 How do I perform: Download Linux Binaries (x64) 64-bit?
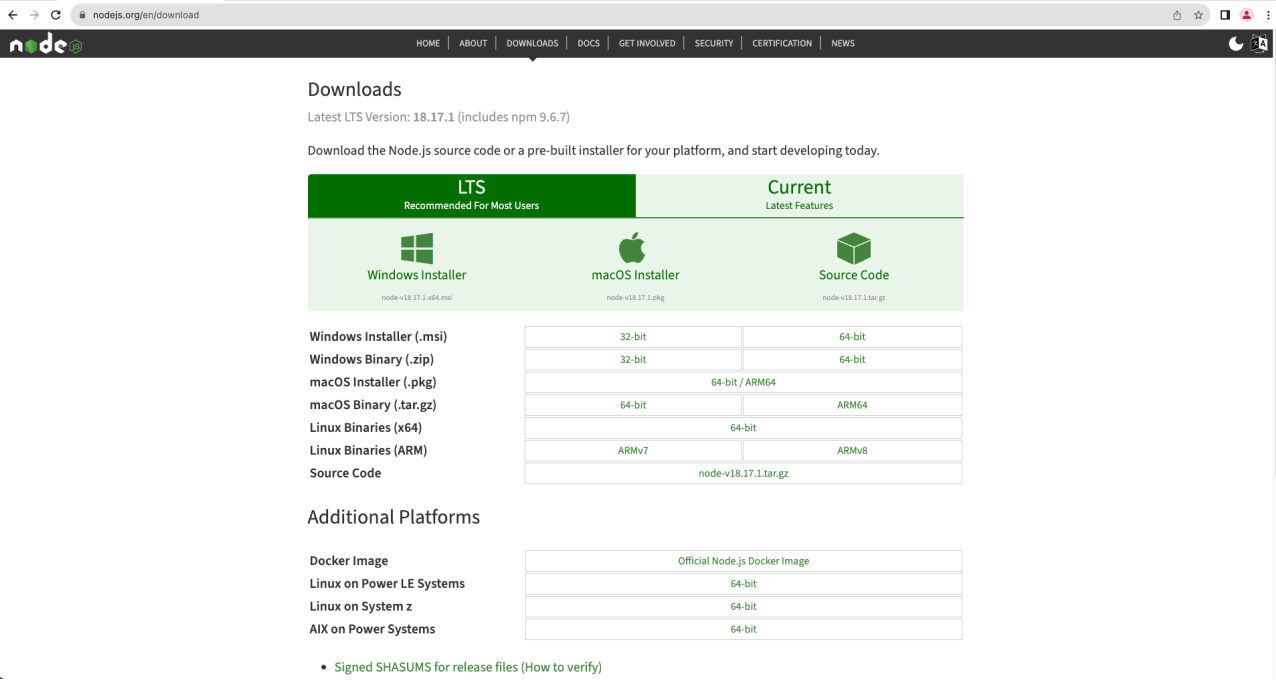pos(743,428)
